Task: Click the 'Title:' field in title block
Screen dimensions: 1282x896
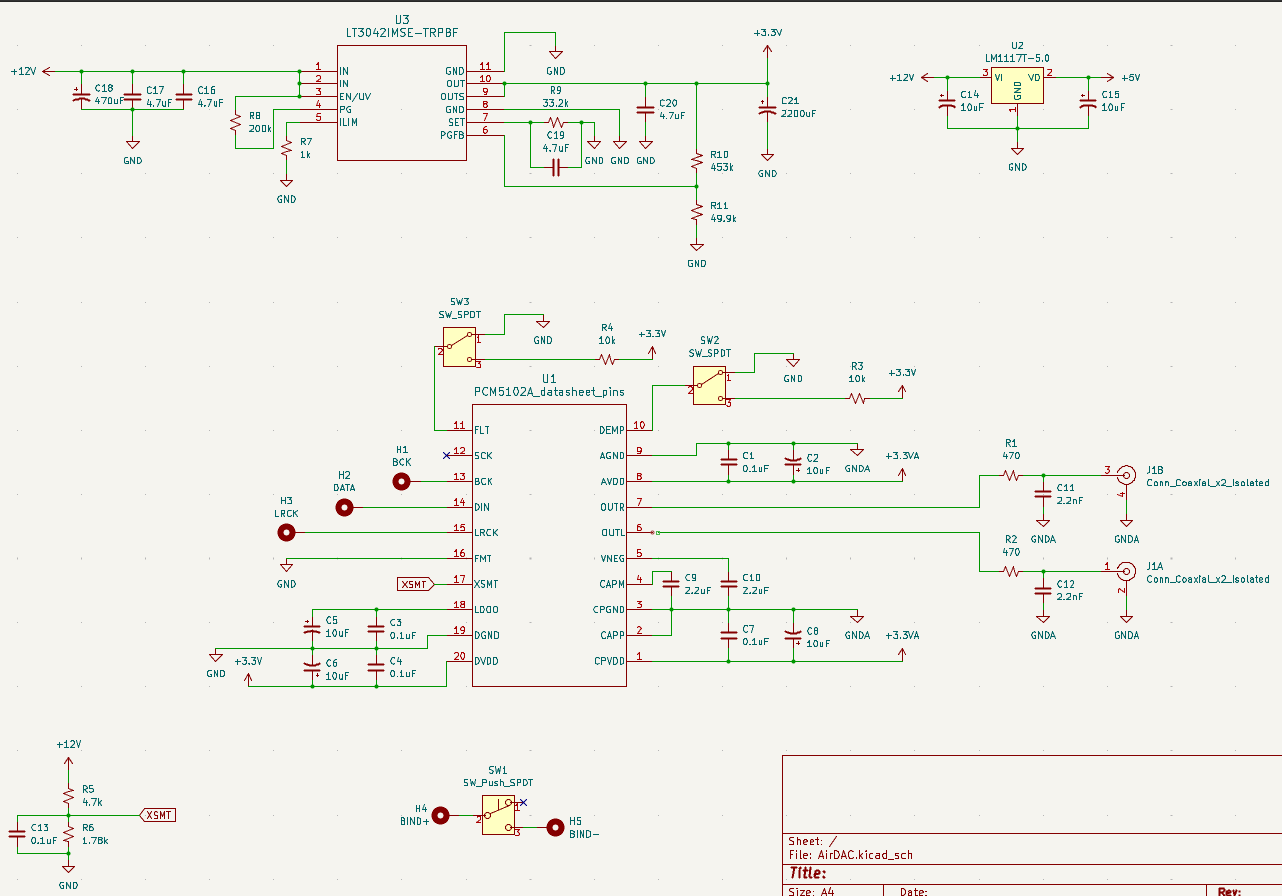Action: click(x=807, y=873)
